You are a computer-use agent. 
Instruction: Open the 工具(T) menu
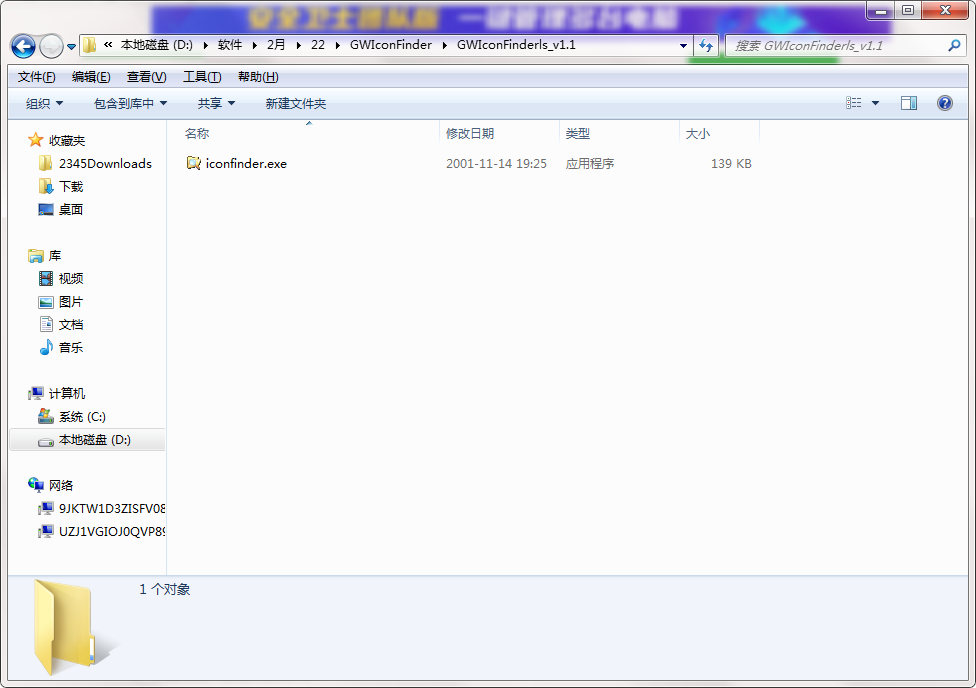[201, 77]
